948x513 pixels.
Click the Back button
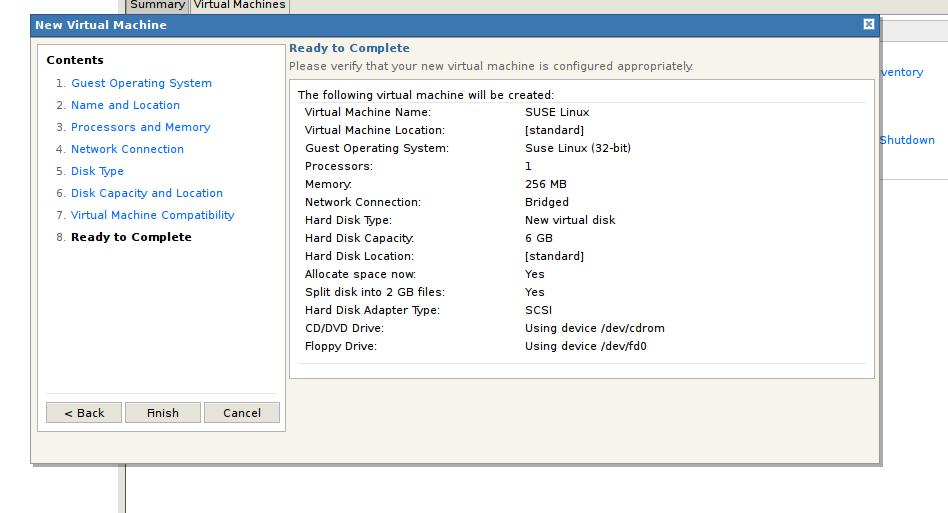[84, 413]
